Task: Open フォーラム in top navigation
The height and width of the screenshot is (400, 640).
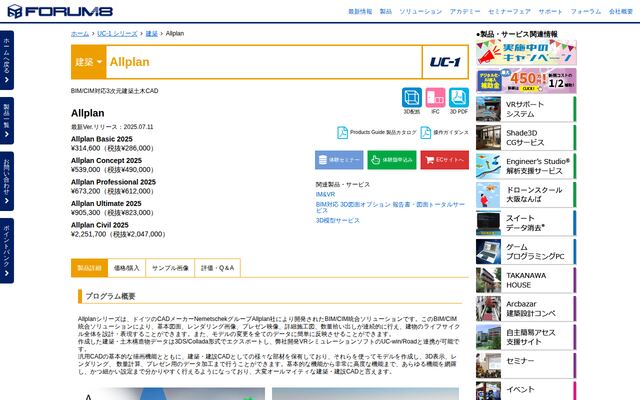Action: point(586,11)
